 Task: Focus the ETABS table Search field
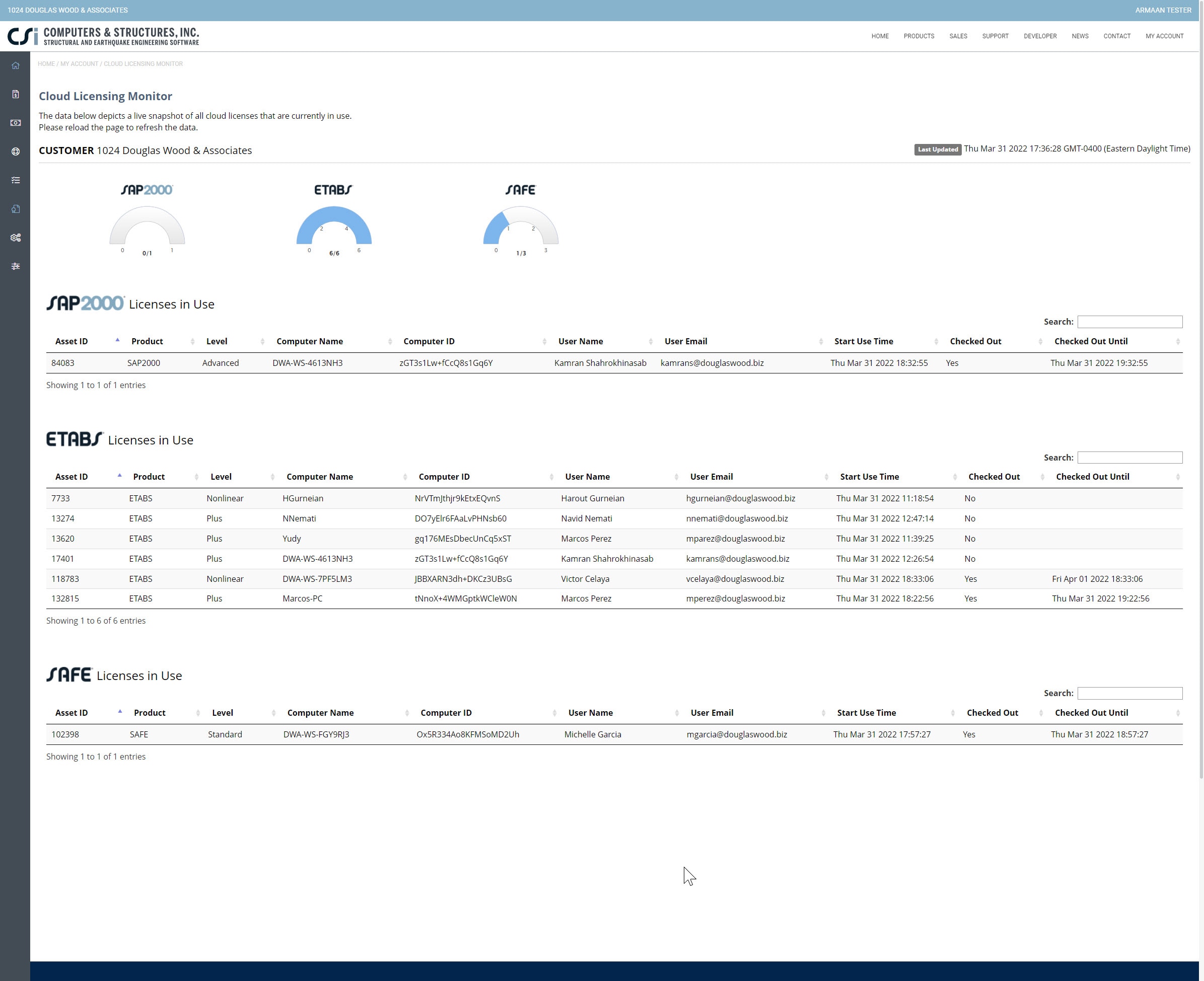pos(1129,458)
